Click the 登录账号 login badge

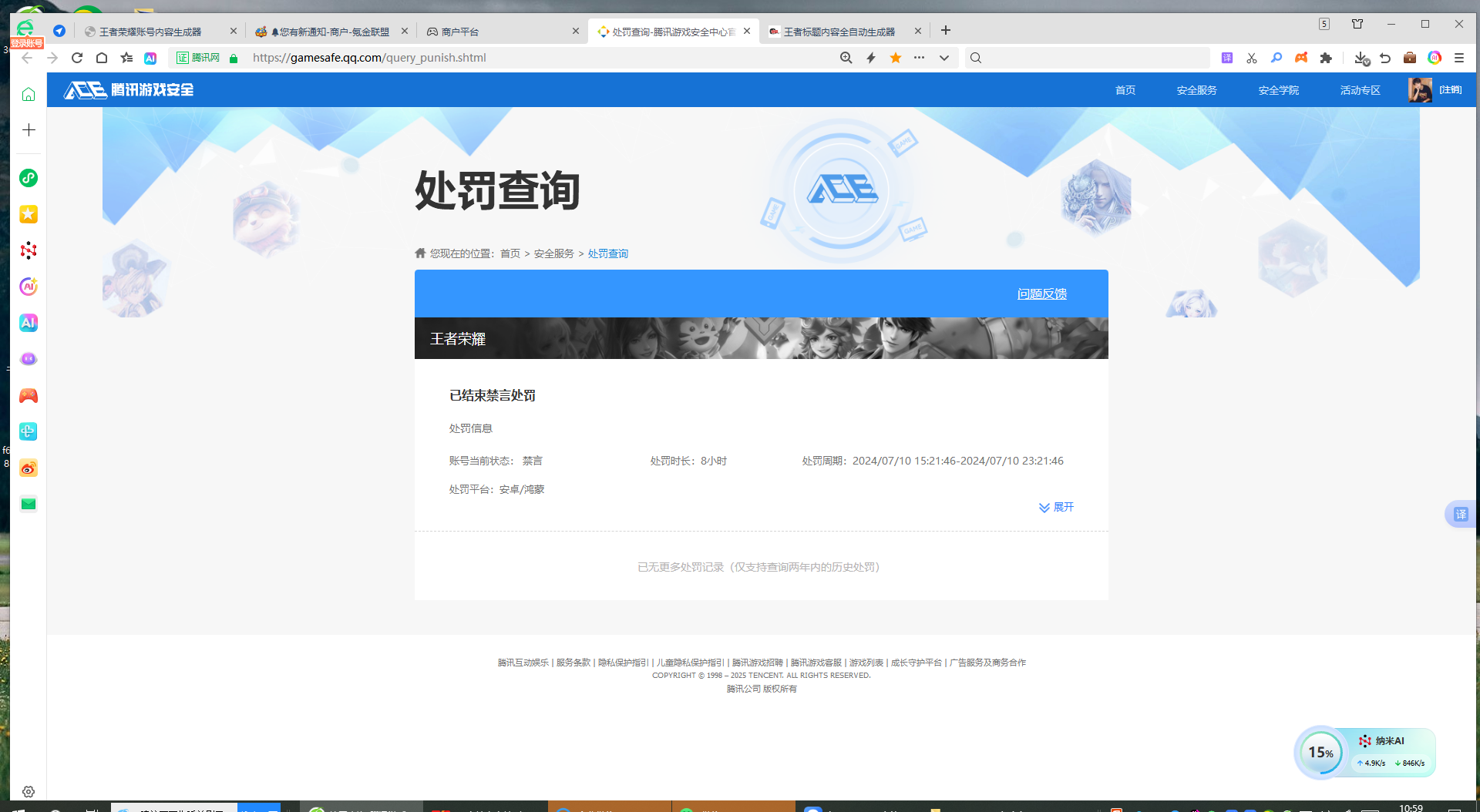pyautogui.click(x=27, y=43)
